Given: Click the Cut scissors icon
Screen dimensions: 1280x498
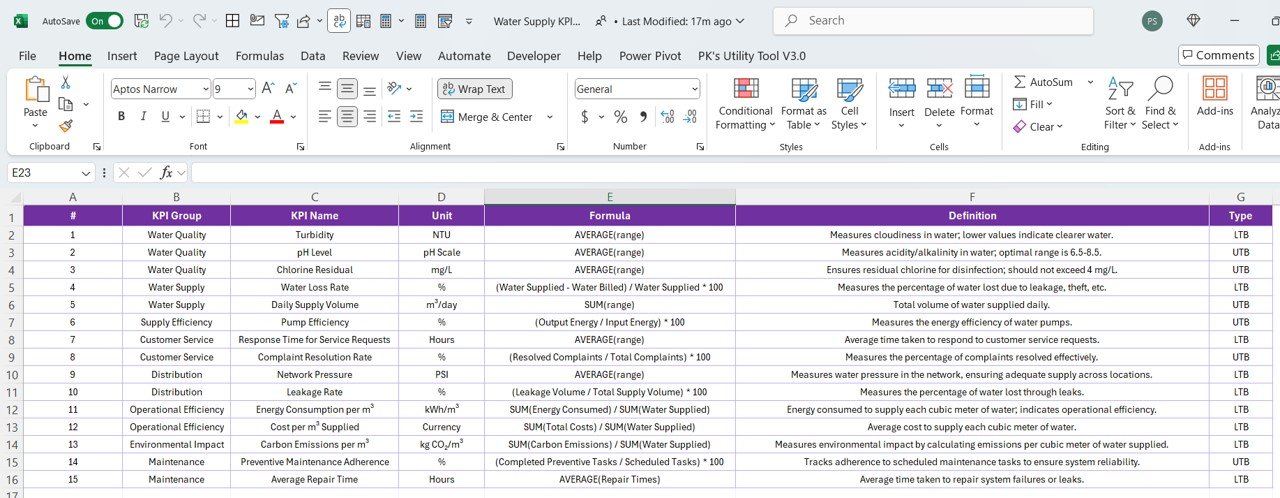Looking at the screenshot, I should 66,82.
